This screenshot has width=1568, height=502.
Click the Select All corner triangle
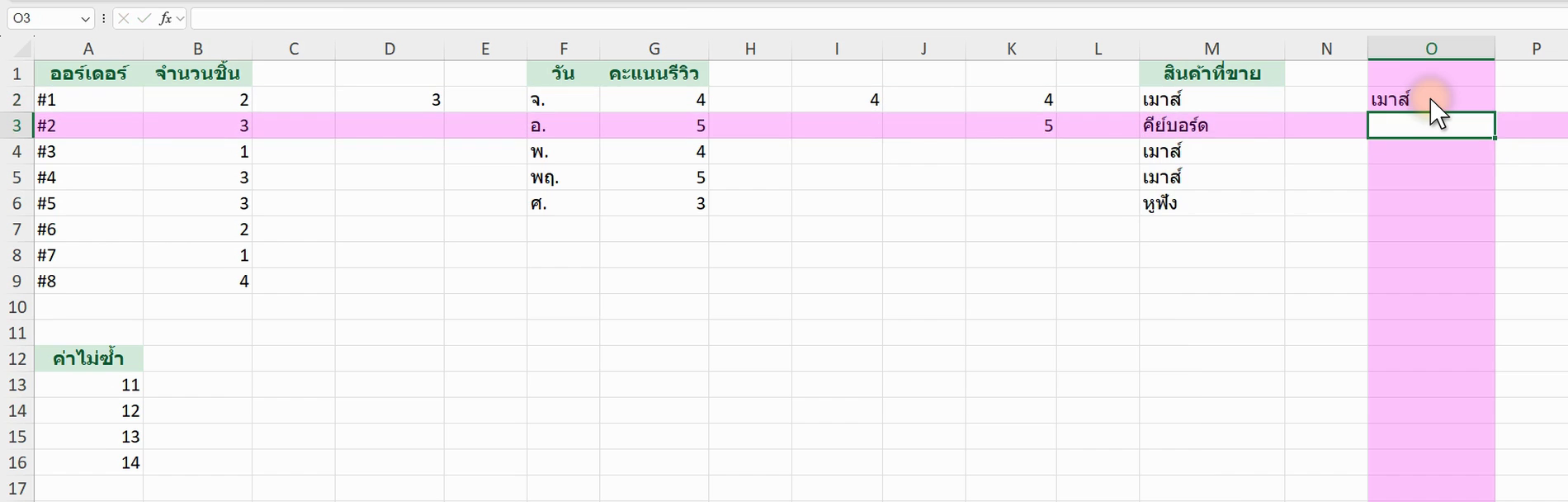tap(21, 49)
